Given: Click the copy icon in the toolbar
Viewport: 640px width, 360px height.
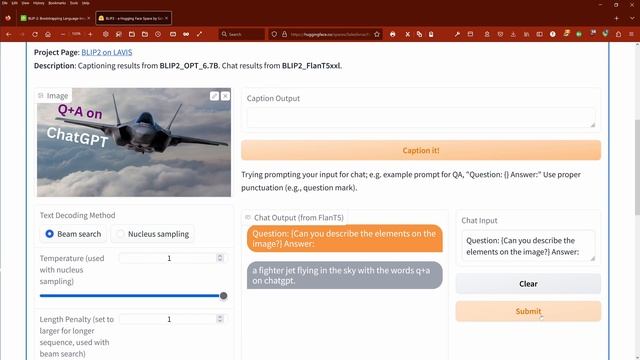Looking at the screenshot, I should (x=419, y=34).
